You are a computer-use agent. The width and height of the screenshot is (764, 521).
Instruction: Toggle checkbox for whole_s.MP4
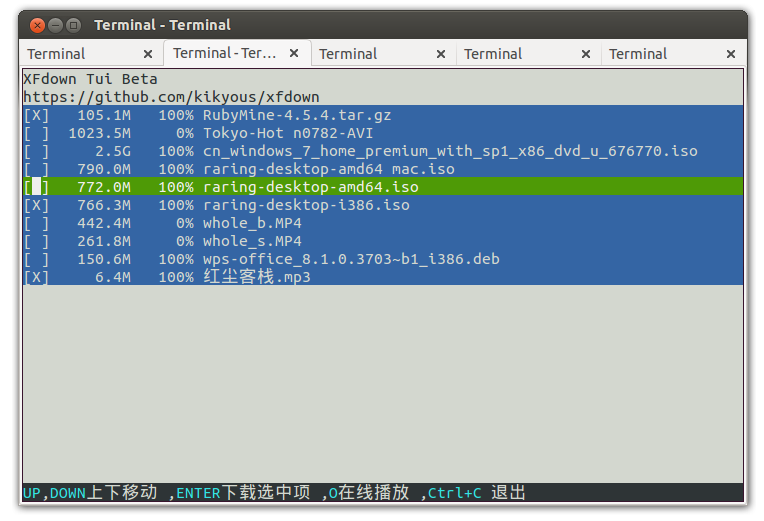click(x=37, y=241)
